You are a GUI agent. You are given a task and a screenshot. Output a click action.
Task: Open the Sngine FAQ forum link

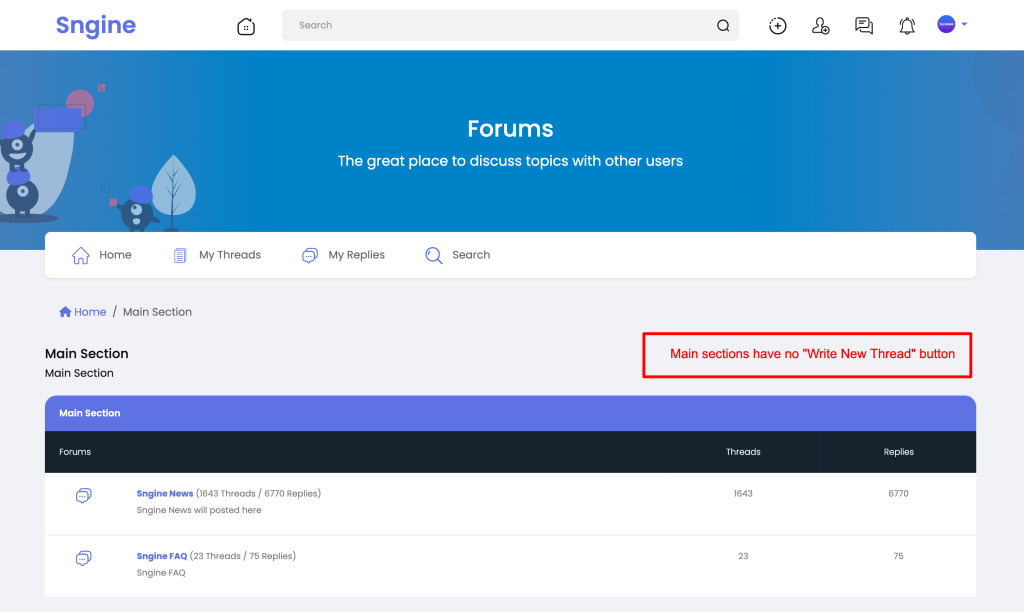click(x=161, y=556)
